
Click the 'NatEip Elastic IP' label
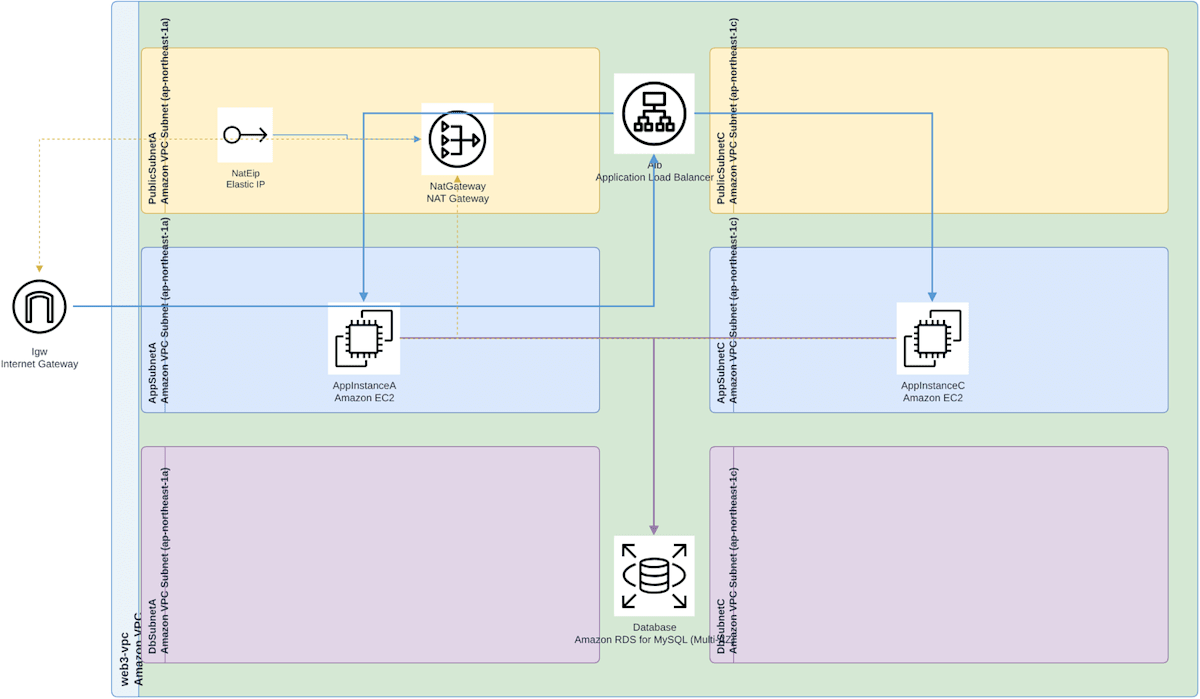click(x=245, y=178)
